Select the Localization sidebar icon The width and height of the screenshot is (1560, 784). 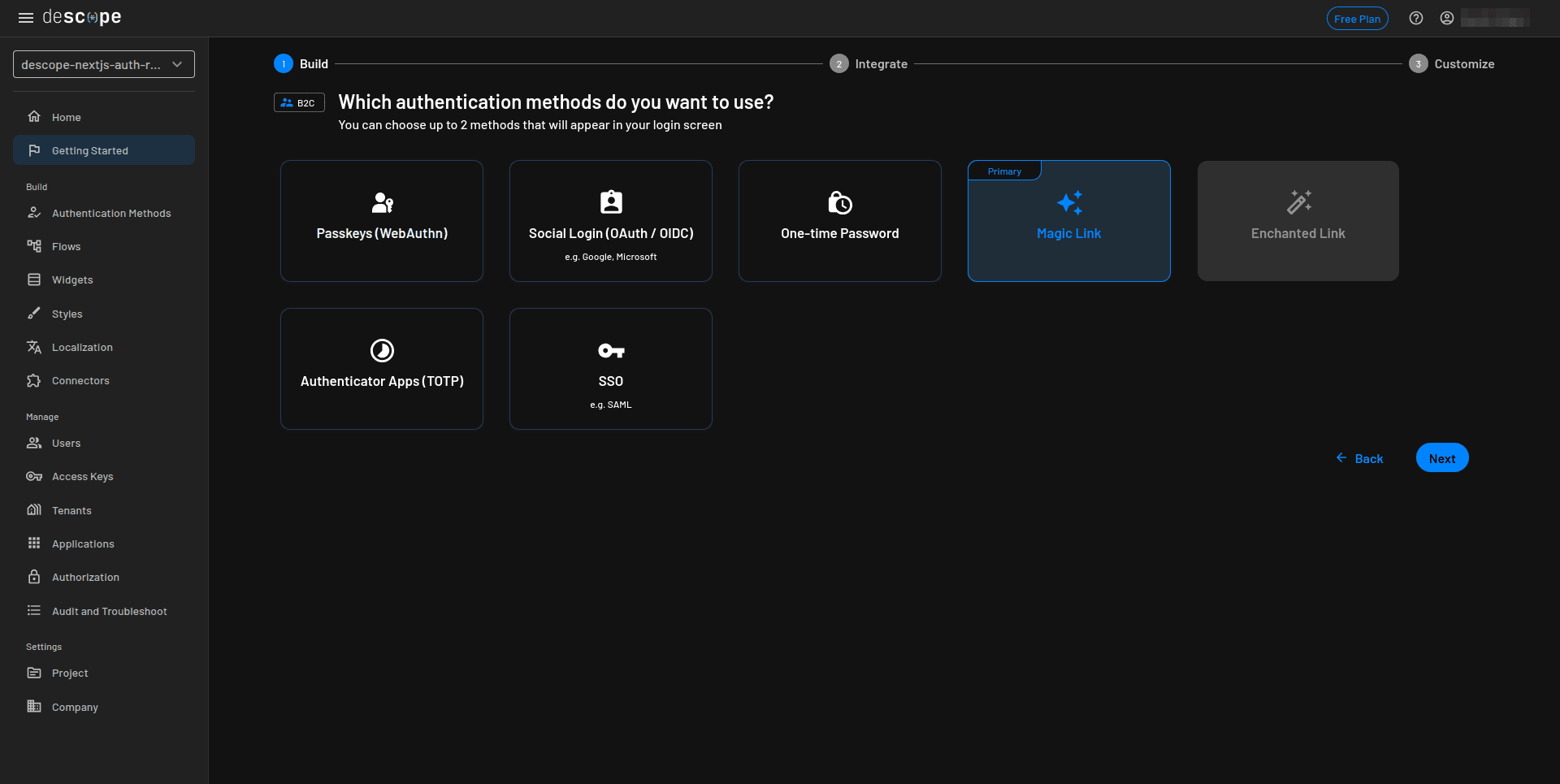[34, 347]
